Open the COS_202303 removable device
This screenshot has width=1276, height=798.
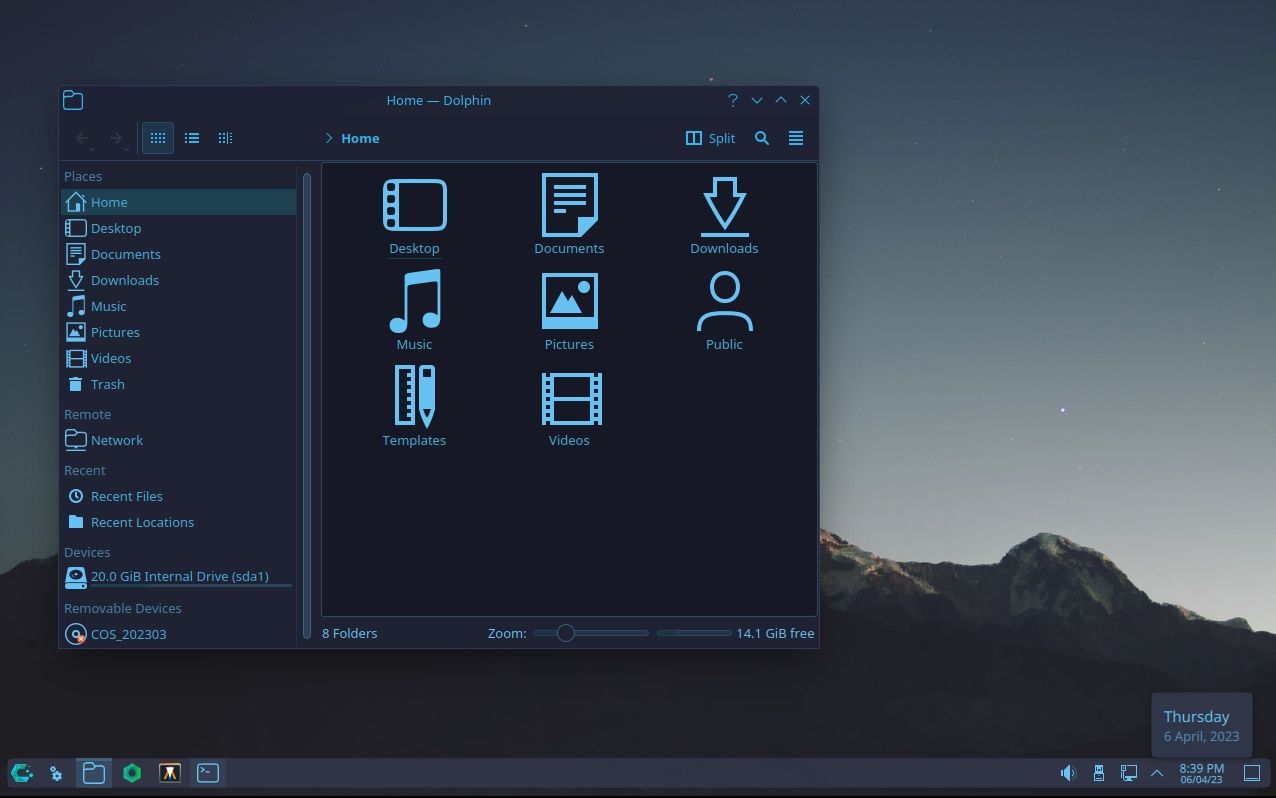click(128, 633)
